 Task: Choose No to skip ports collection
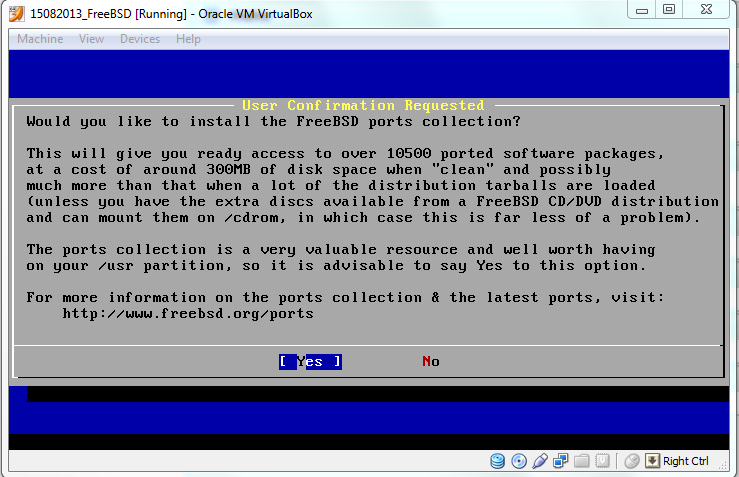tap(431, 362)
